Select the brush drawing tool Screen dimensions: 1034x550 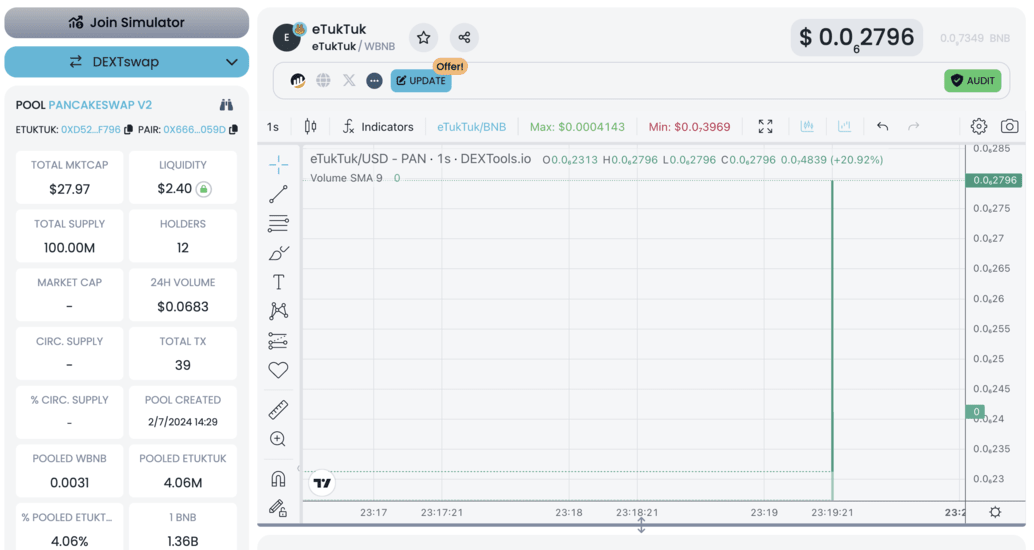coord(278,253)
